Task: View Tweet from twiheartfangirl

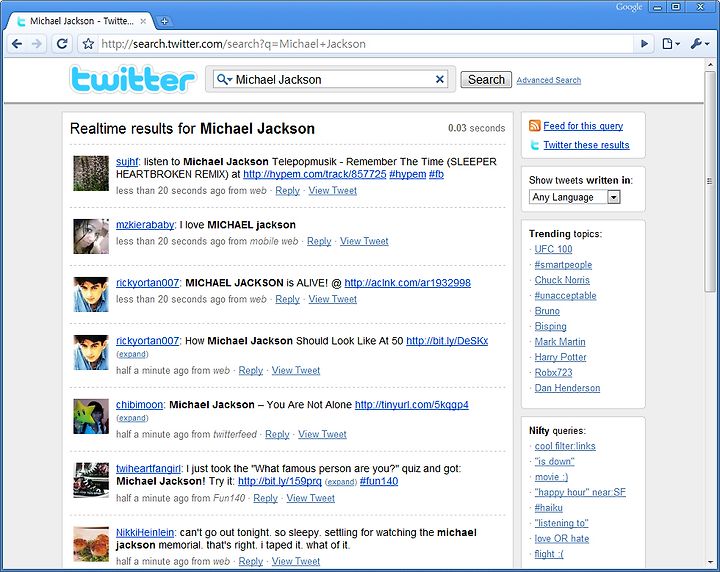Action: click(x=310, y=498)
